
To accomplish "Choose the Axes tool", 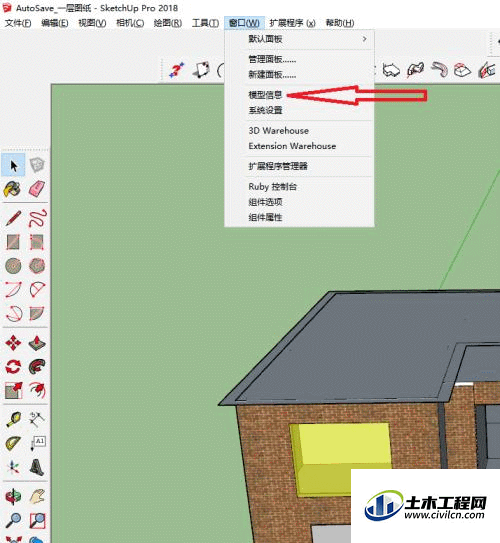I will tap(13, 467).
